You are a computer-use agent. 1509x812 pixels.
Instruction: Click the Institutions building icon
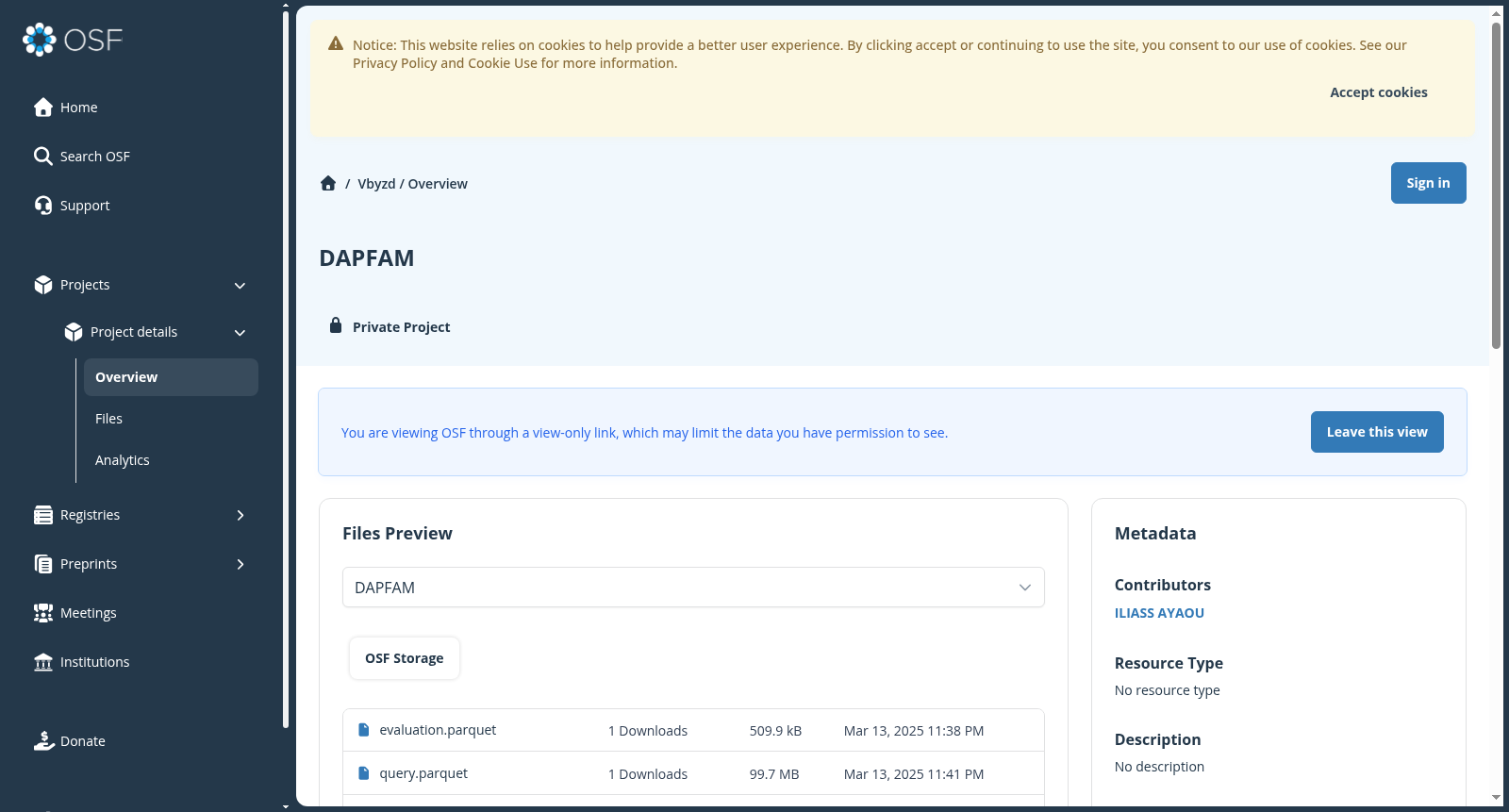point(43,662)
